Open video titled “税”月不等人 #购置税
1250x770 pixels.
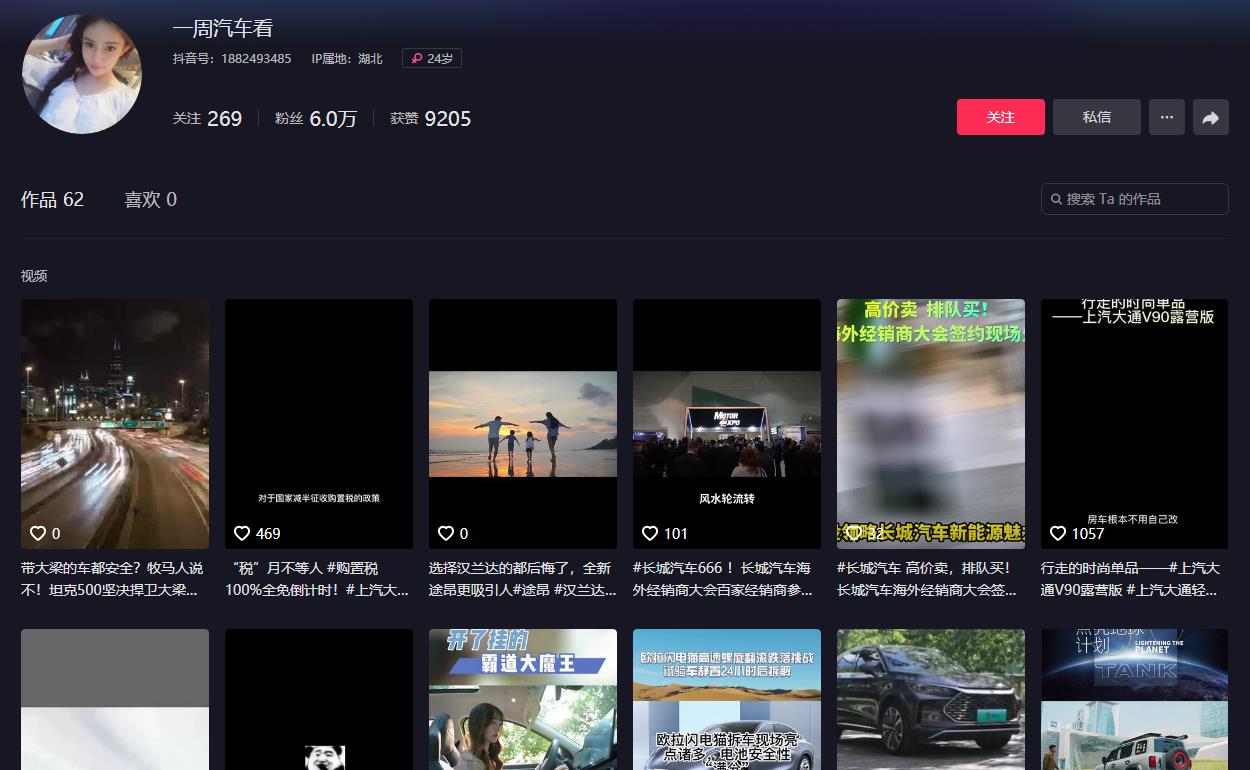317,579
